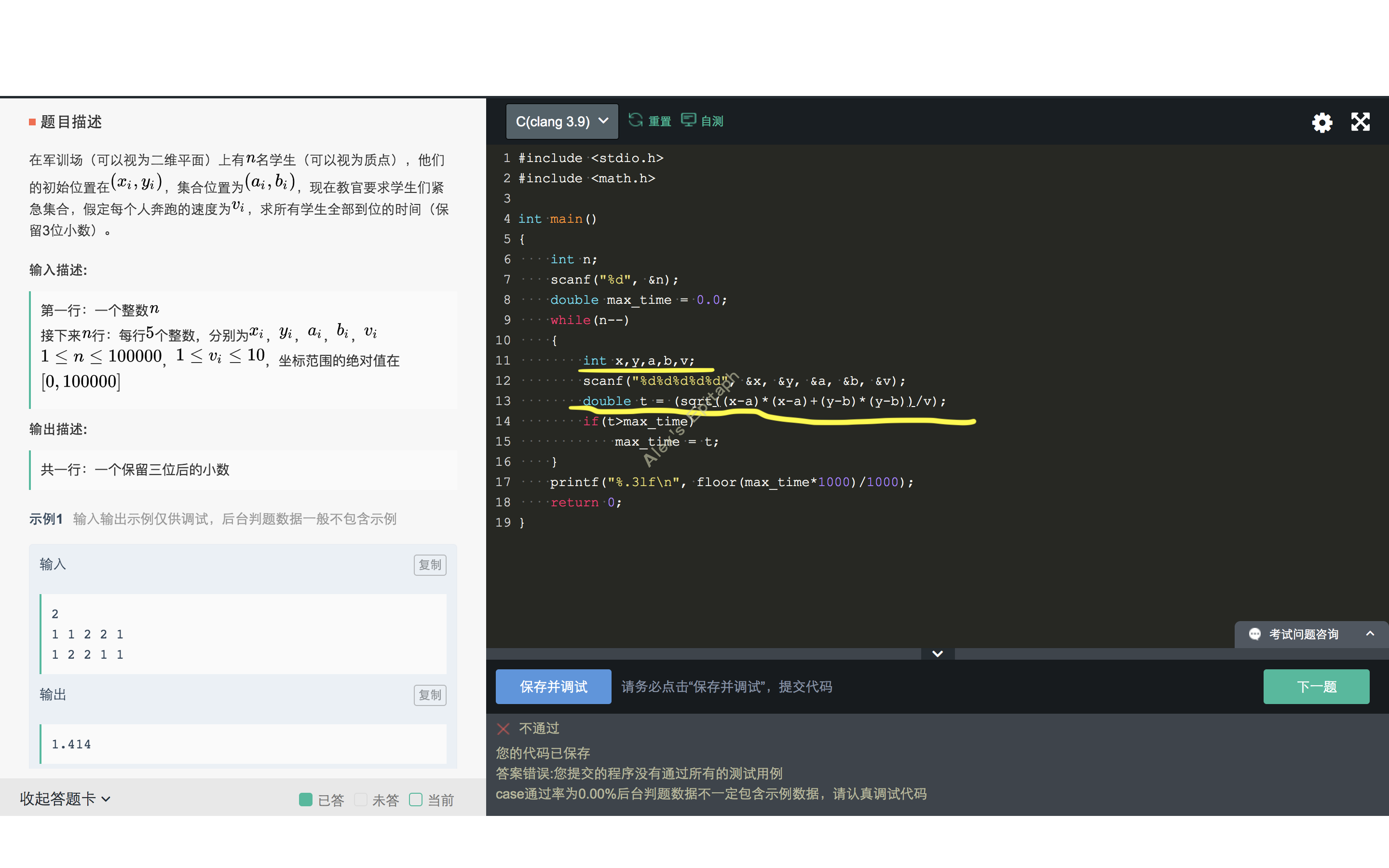
Task: Copy the sample output with 复制
Action: [x=430, y=695]
